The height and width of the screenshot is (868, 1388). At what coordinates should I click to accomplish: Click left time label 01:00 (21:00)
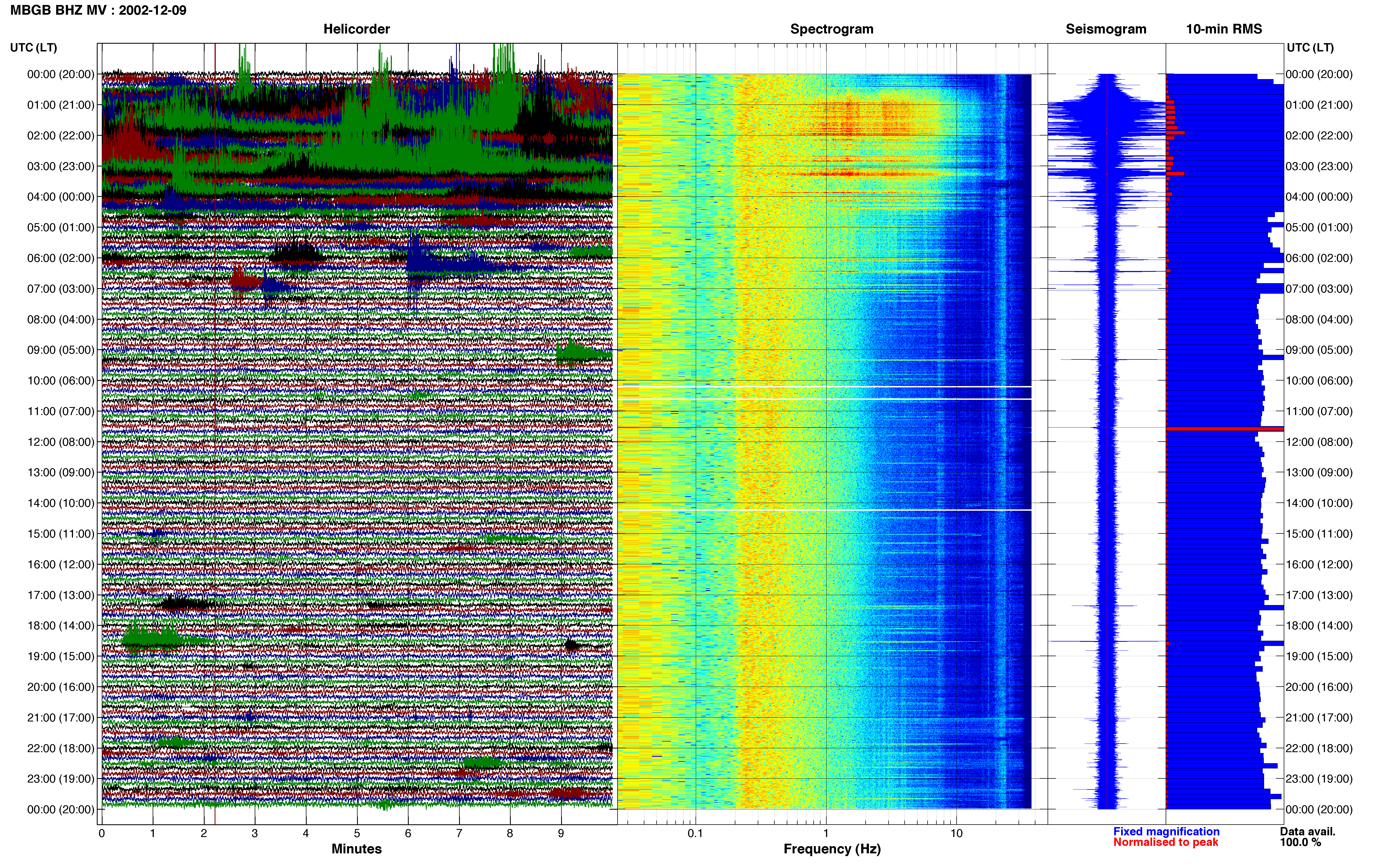(61, 105)
